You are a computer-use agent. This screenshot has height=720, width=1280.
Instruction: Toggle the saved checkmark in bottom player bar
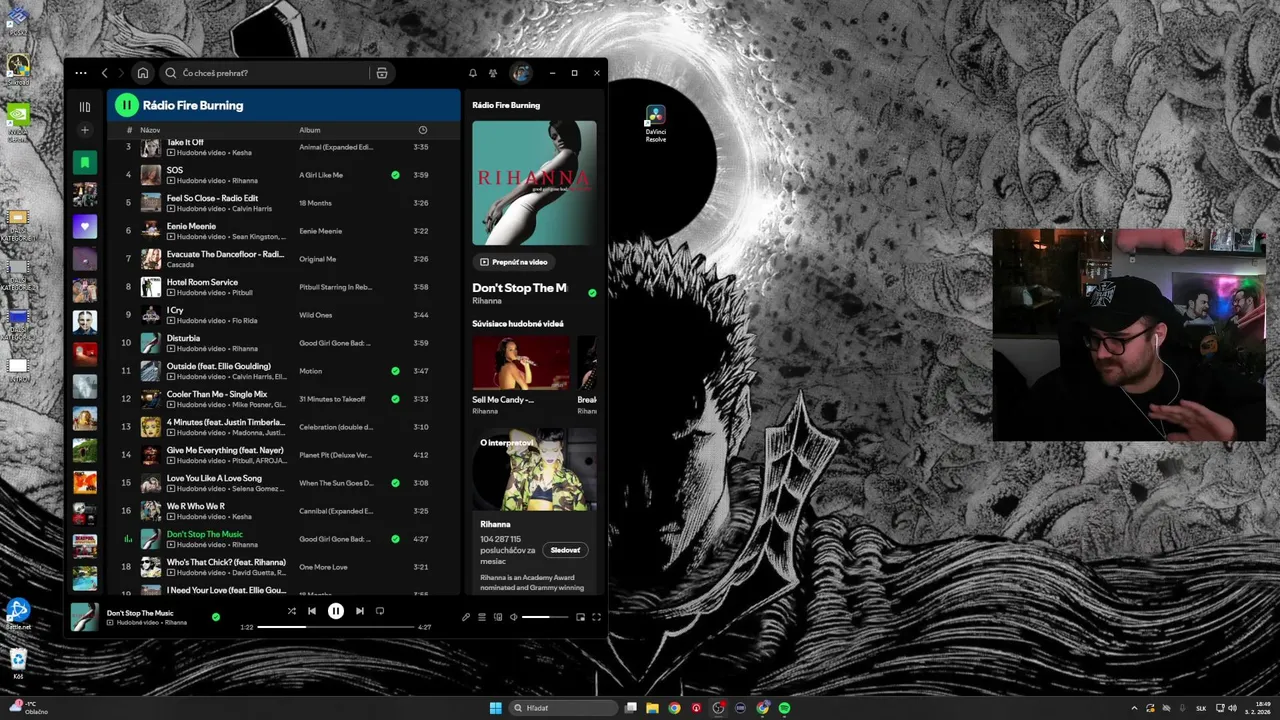tap(215, 617)
